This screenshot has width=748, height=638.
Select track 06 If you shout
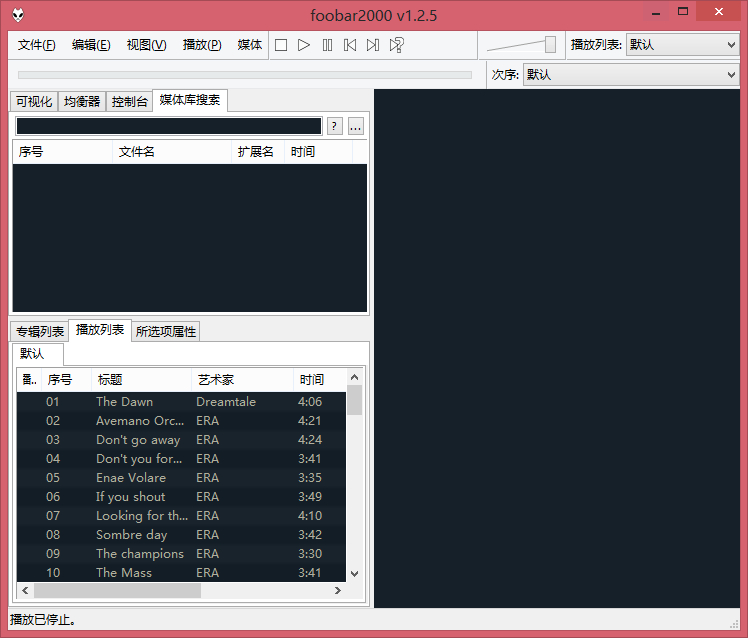pos(181,497)
